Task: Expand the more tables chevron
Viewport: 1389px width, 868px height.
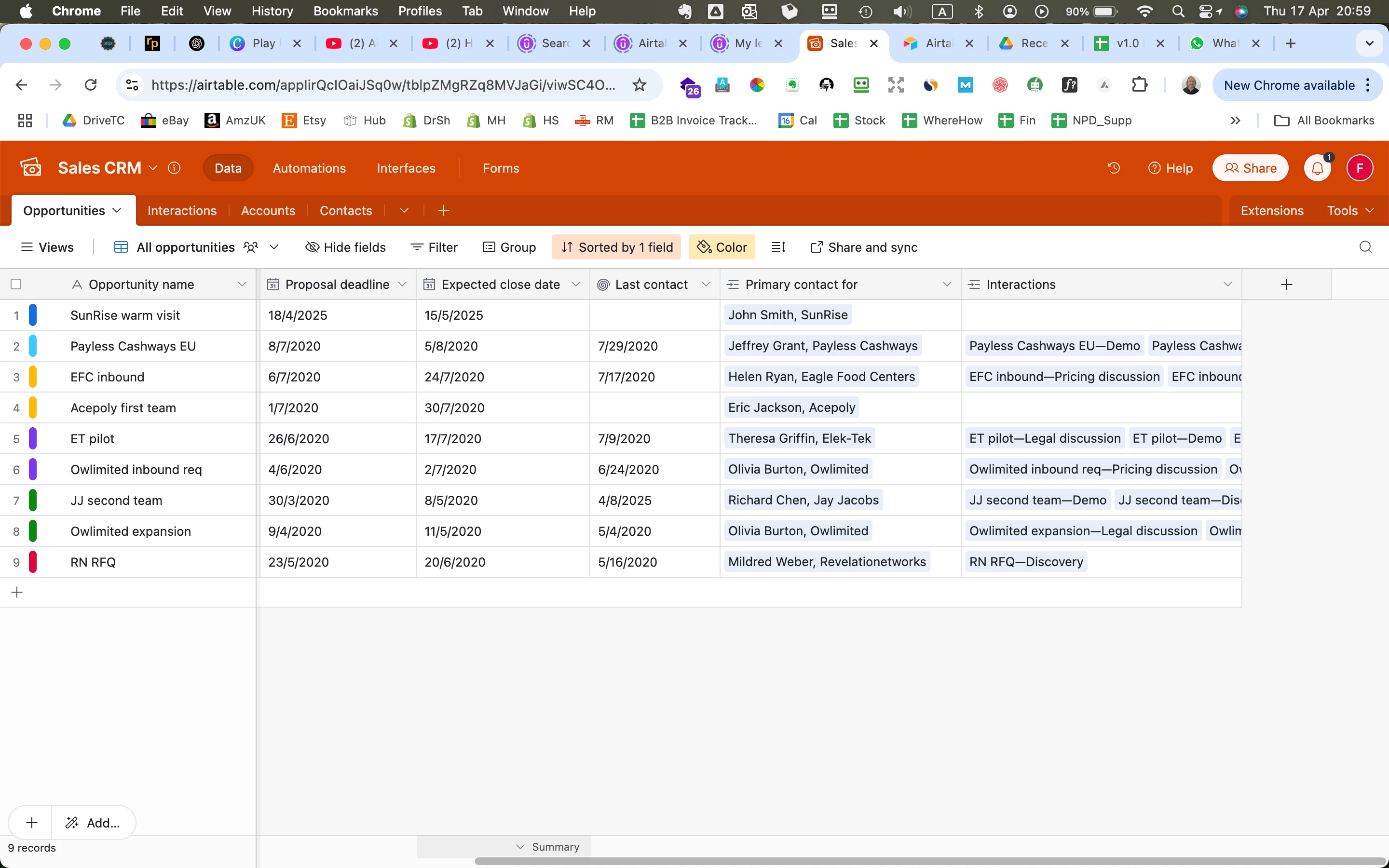Action: tap(404, 211)
